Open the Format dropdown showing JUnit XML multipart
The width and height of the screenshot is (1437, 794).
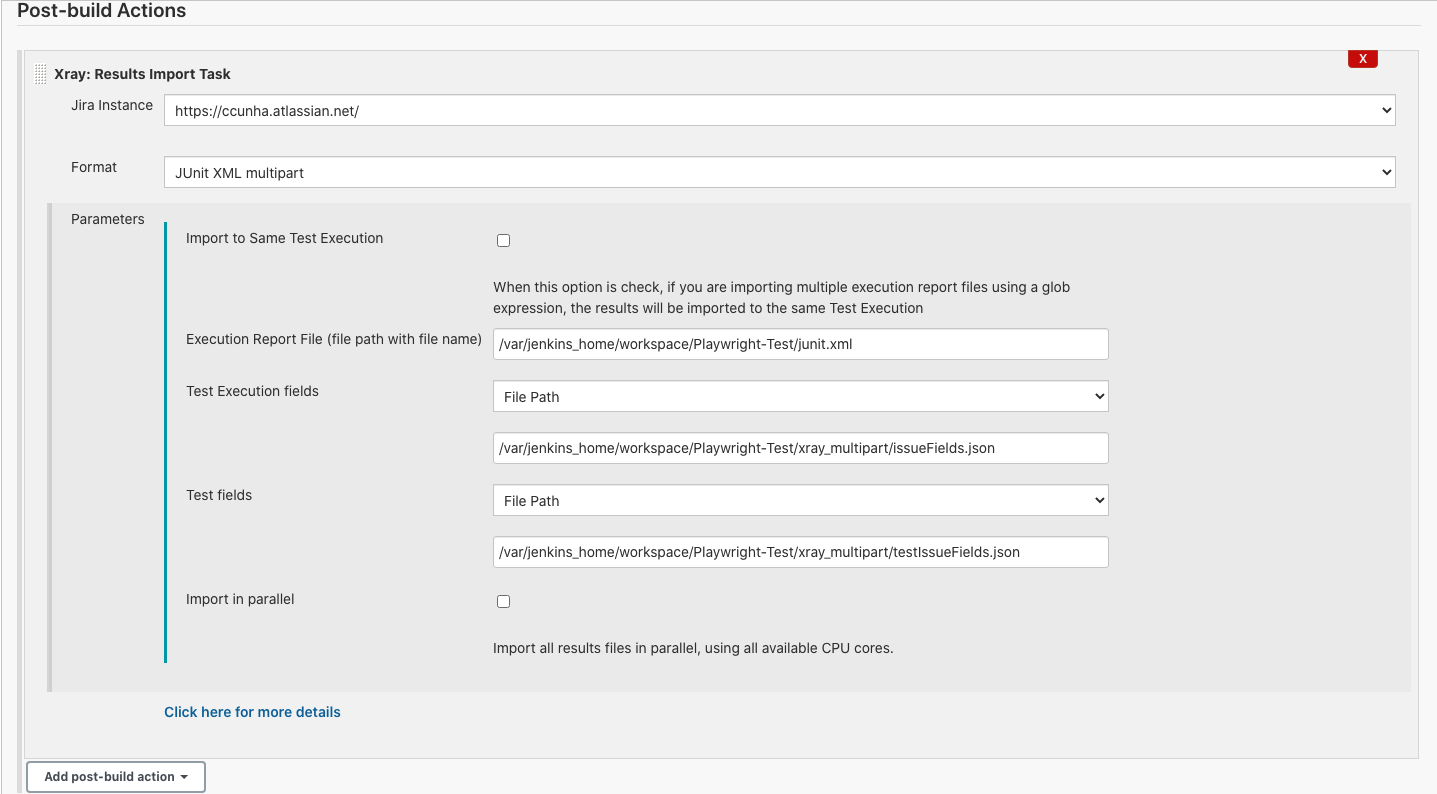(x=779, y=172)
